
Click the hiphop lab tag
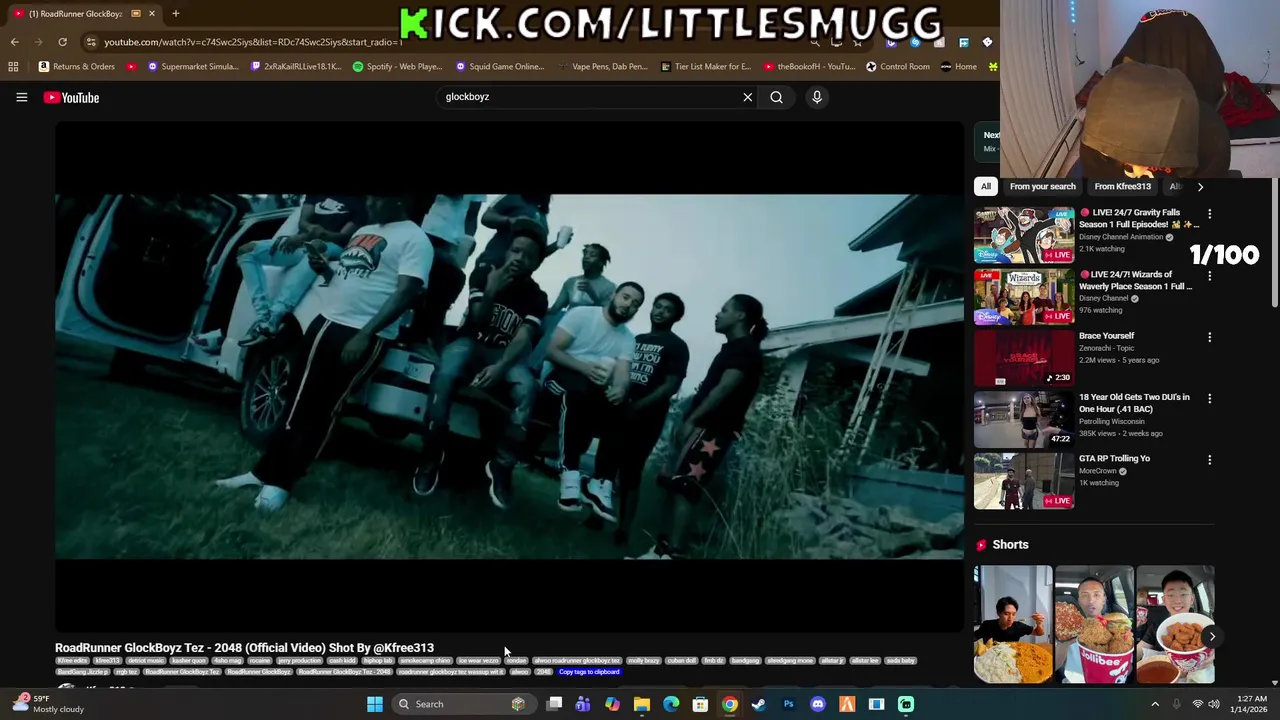coord(378,661)
